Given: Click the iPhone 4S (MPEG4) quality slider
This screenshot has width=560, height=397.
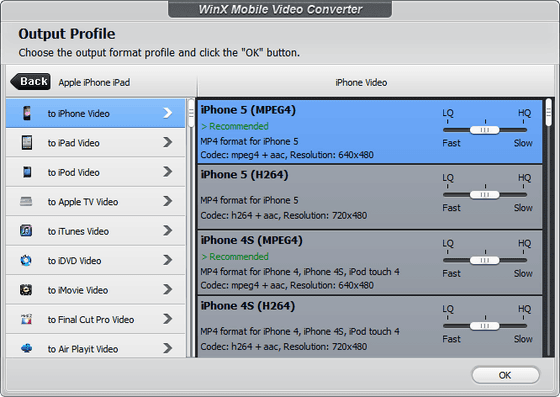Looking at the screenshot, I should tap(485, 260).
